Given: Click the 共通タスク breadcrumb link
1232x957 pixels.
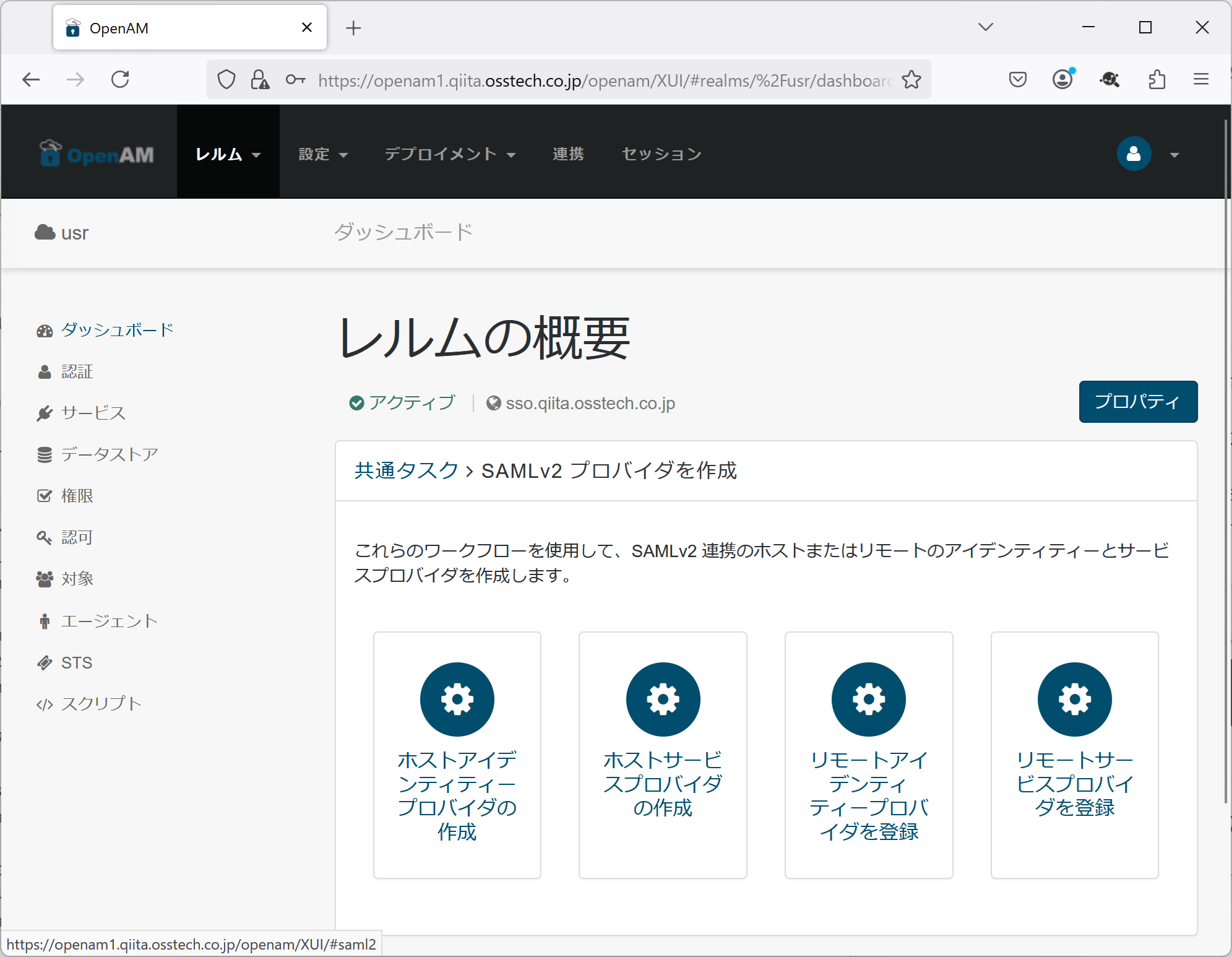Looking at the screenshot, I should coord(406,470).
